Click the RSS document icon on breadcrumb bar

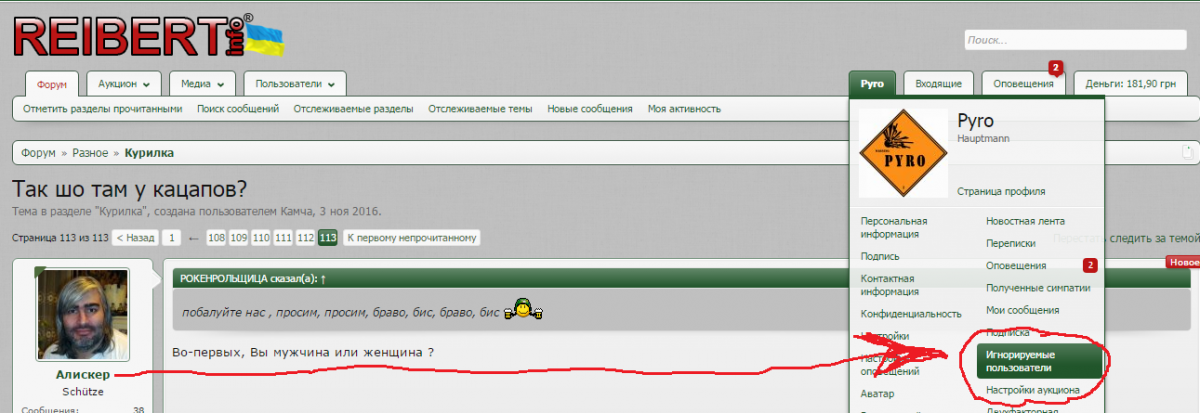1187,153
